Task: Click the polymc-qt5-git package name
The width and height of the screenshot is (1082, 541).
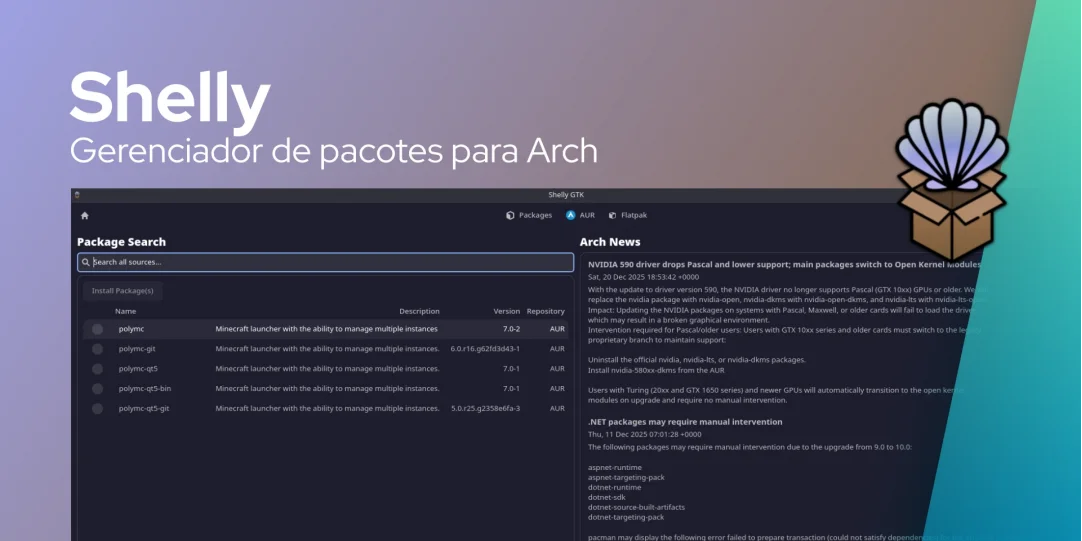Action: pyautogui.click(x=144, y=409)
